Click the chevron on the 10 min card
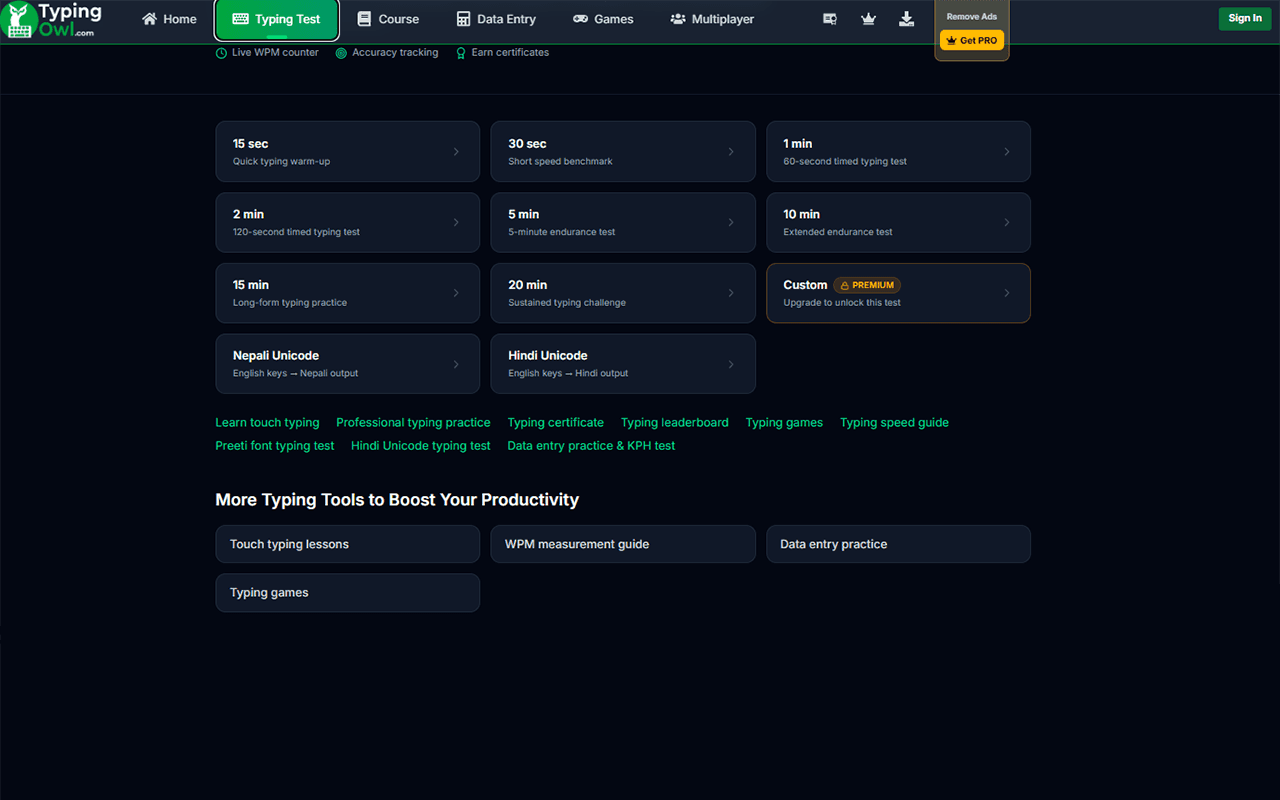 tap(1007, 222)
